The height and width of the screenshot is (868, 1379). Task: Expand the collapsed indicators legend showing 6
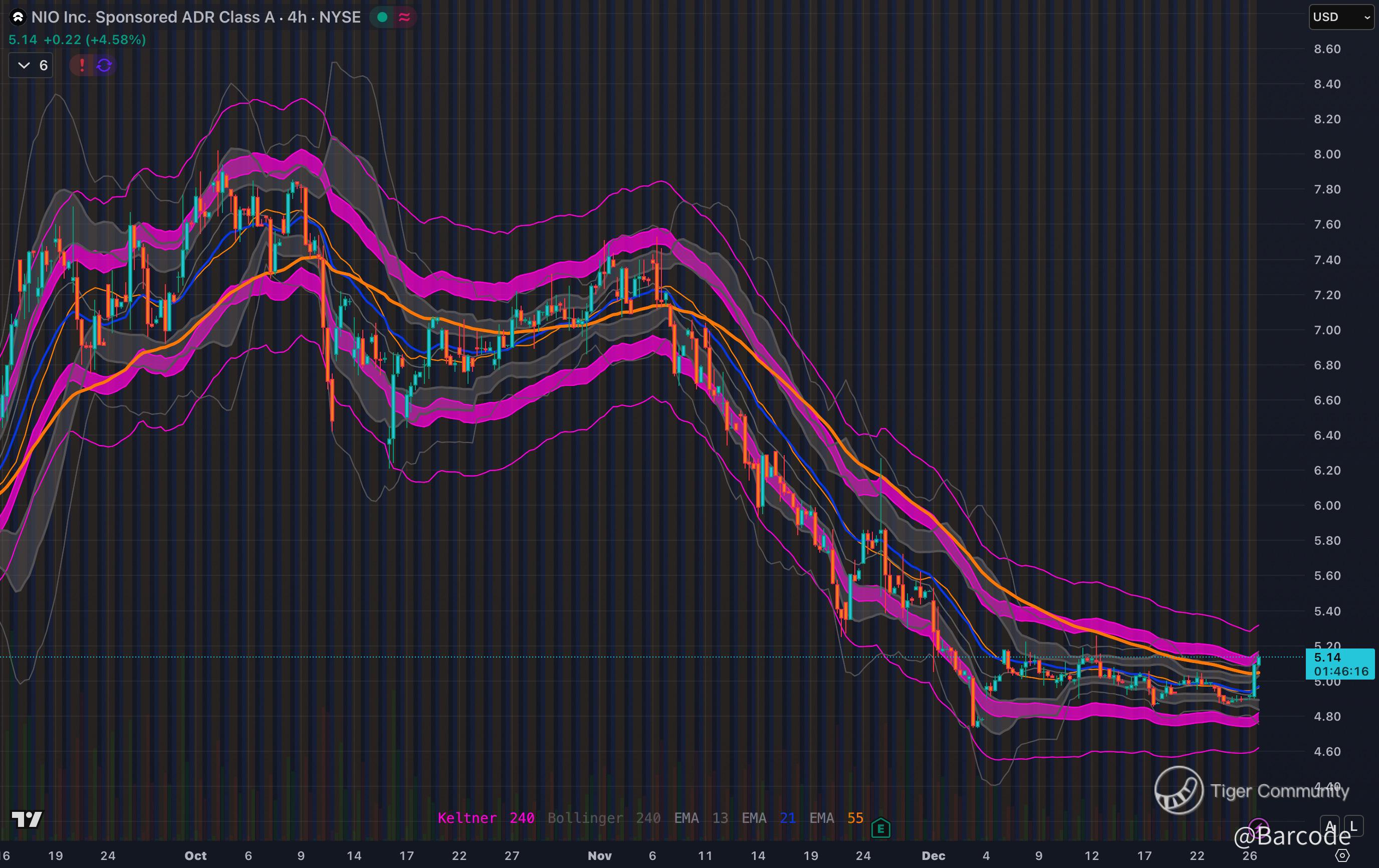click(32, 65)
